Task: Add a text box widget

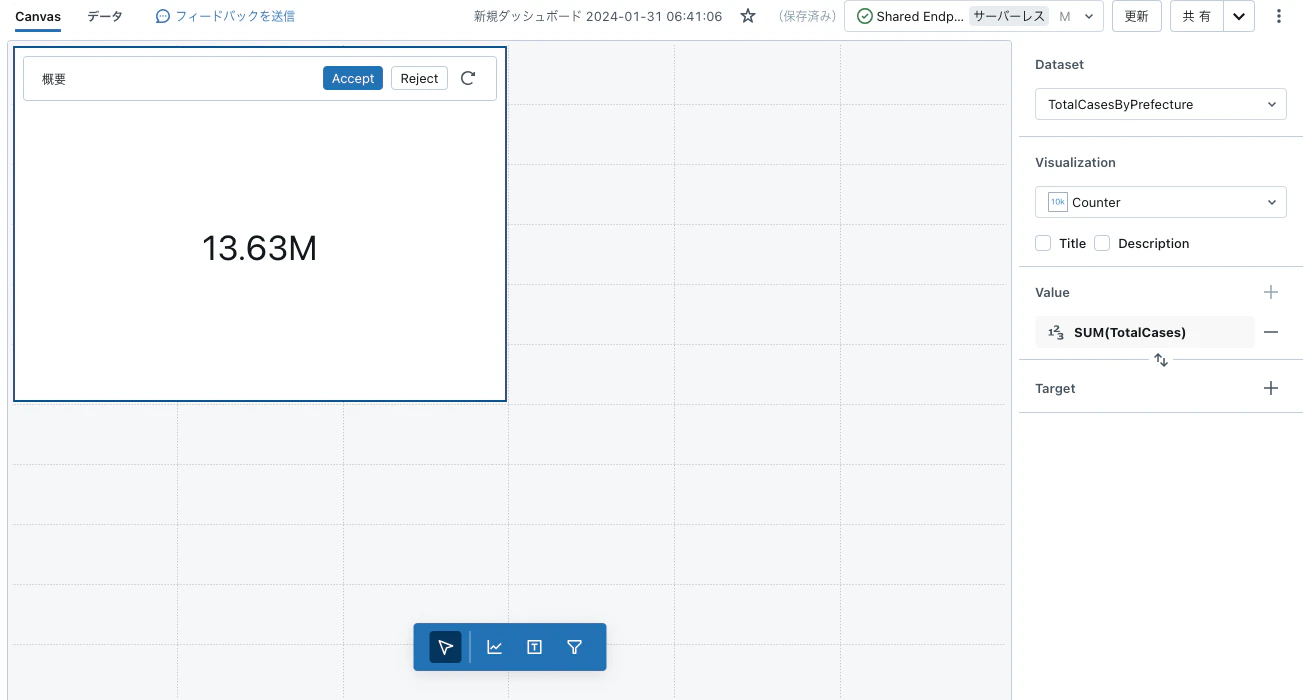Action: pos(534,647)
